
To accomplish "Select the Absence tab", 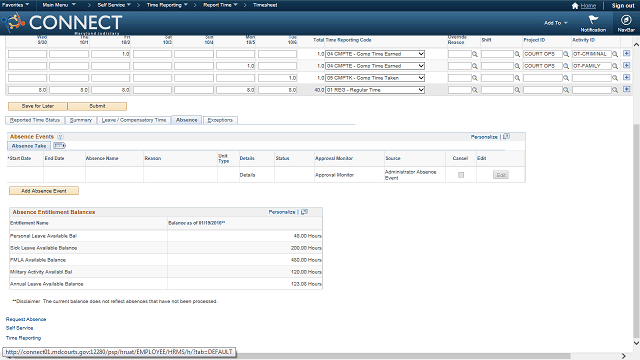I will point(187,120).
